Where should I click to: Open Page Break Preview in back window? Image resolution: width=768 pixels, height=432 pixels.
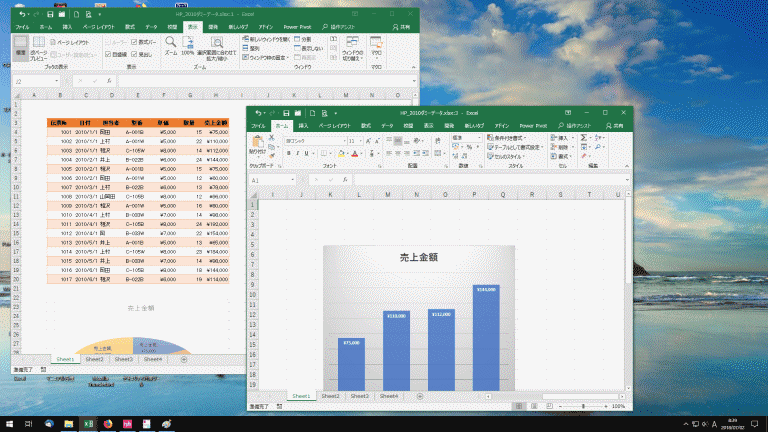pos(38,48)
